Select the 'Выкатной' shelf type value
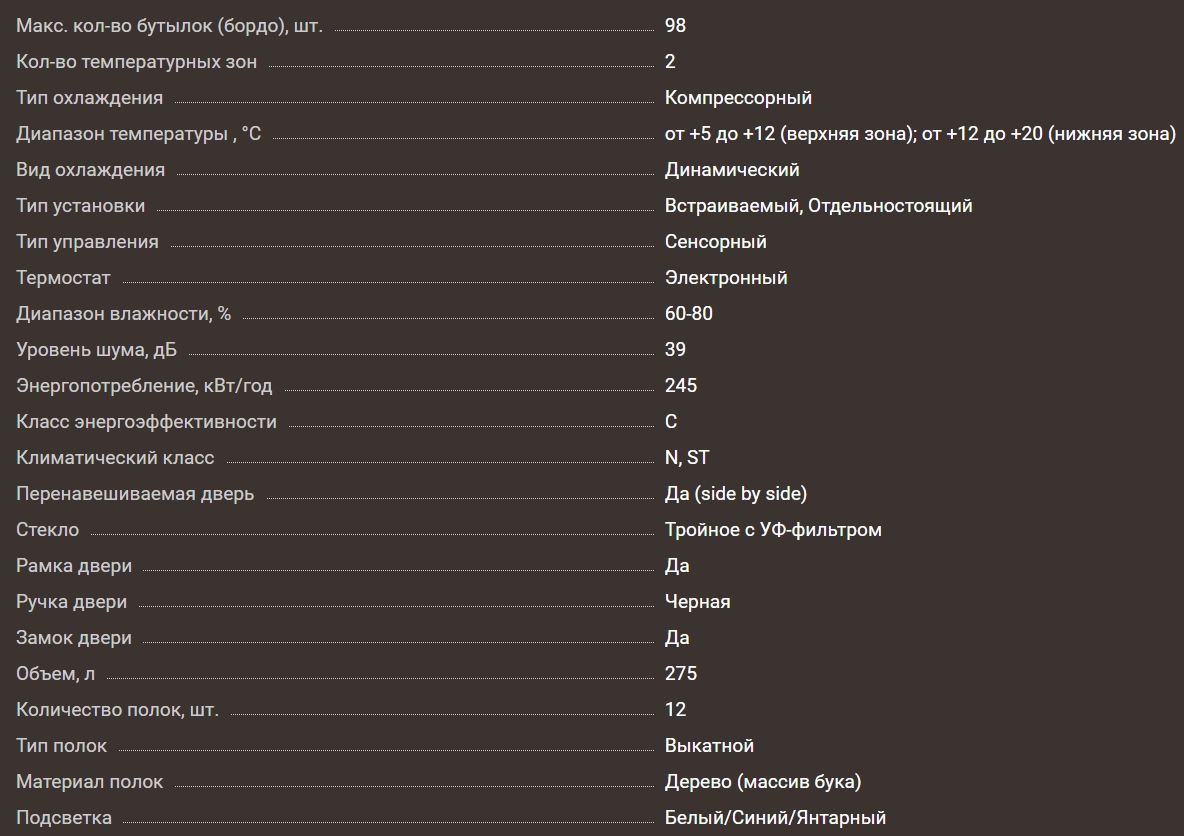The height and width of the screenshot is (836, 1184). point(709,746)
